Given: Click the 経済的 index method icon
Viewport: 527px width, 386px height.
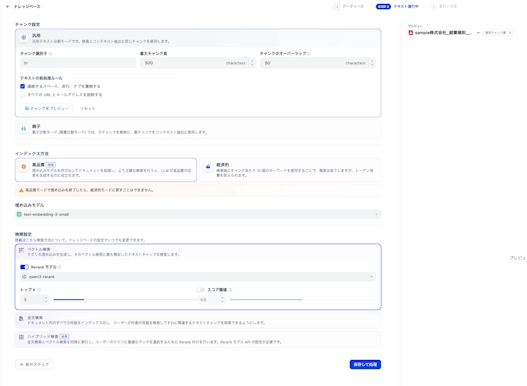Looking at the screenshot, I should coord(208,166).
